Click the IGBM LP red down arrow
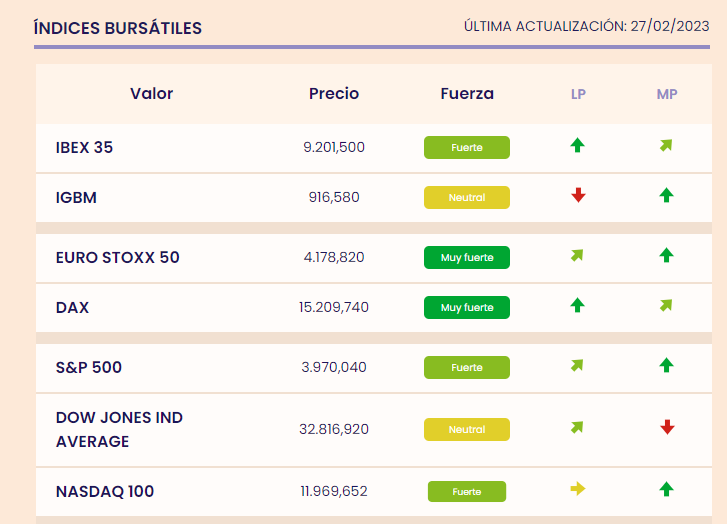 click(x=578, y=196)
